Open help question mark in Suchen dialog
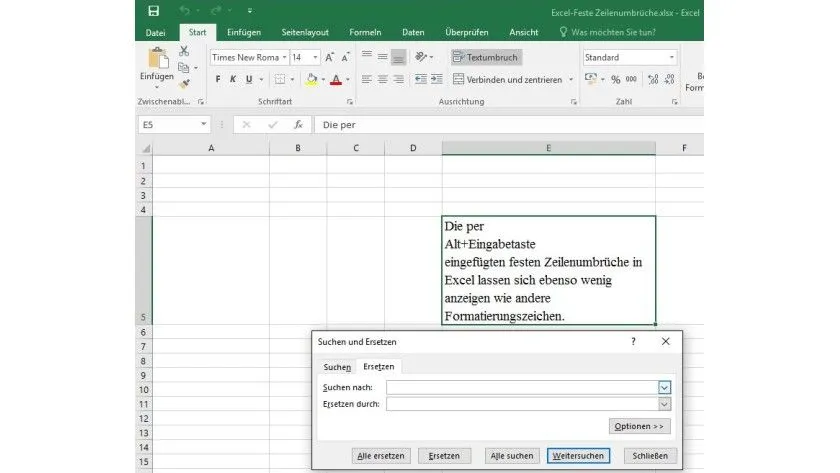Screen dimensions: 840x473 (x=633, y=341)
